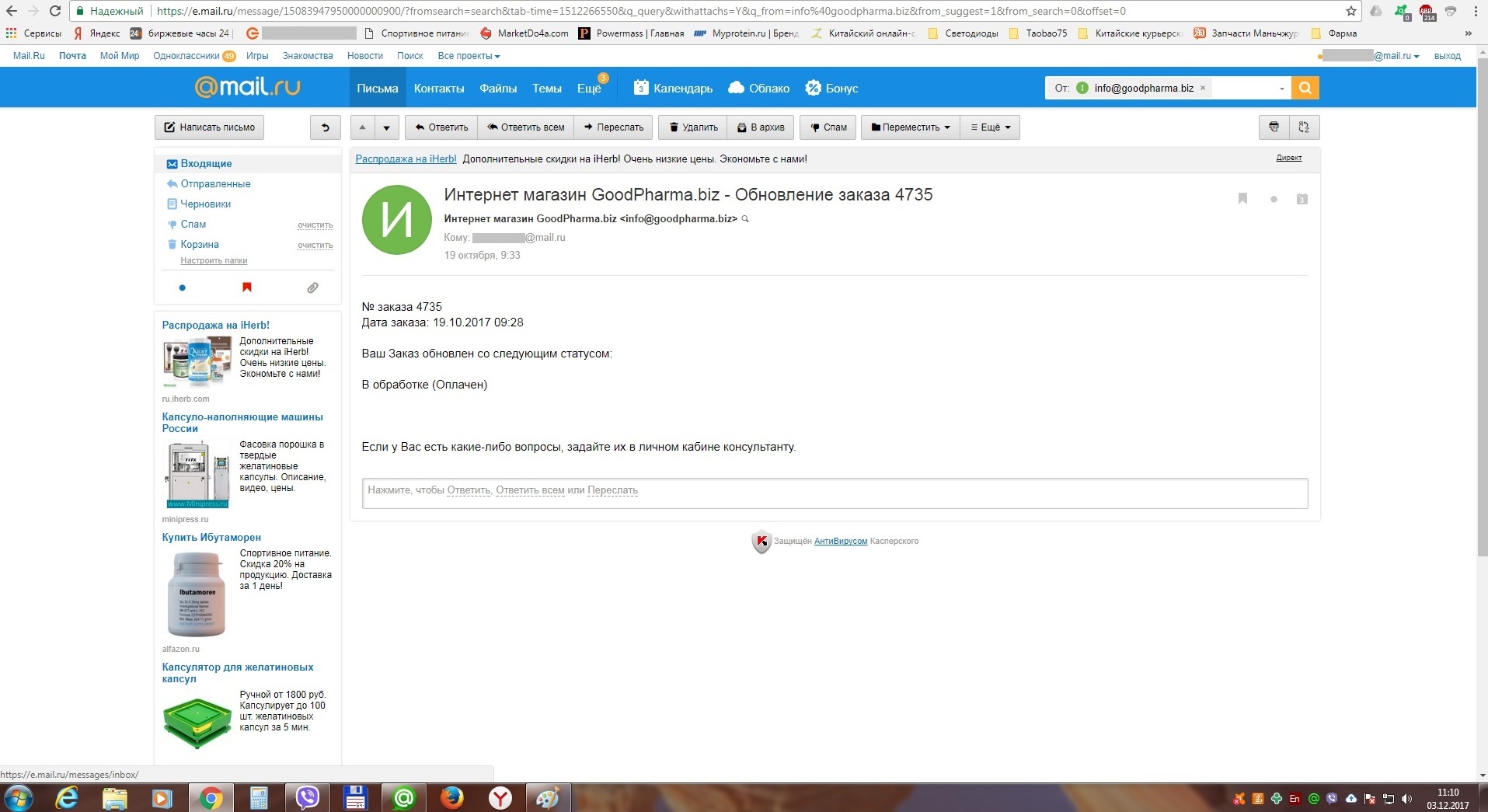This screenshot has width=1488, height=812.
Task: Follow the Настроить папки link
Action: (214, 261)
